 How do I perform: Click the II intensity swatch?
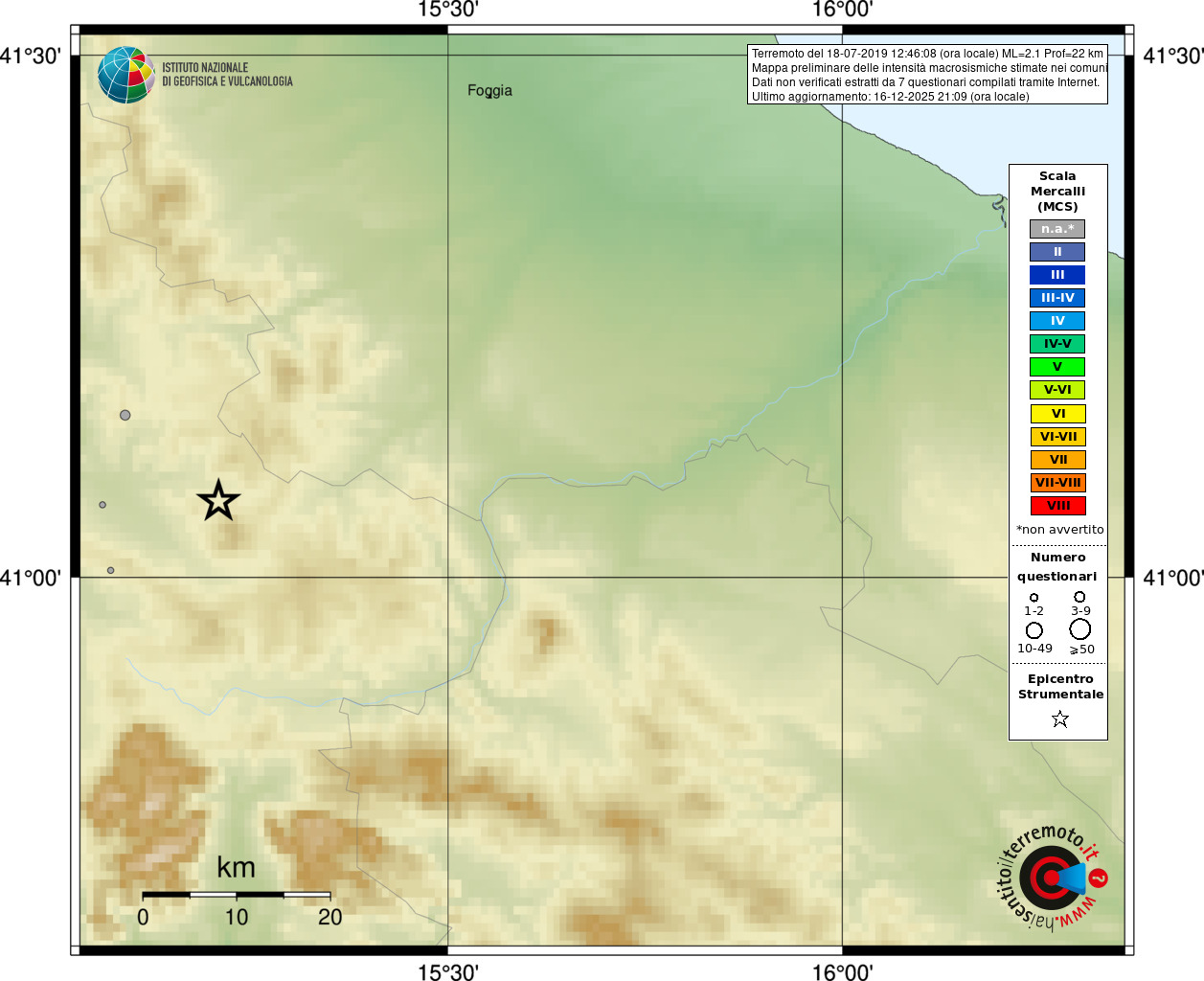[1057, 252]
